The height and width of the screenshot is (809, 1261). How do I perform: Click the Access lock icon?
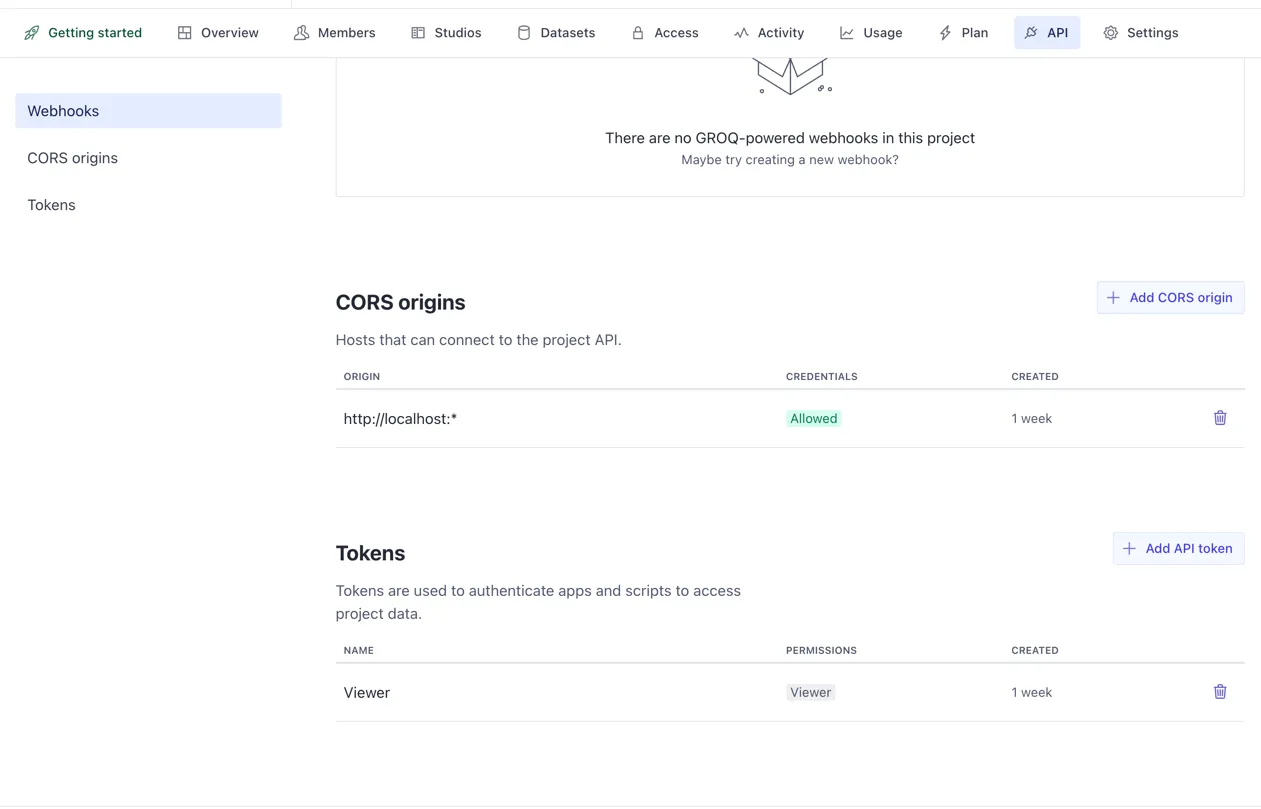coord(638,33)
